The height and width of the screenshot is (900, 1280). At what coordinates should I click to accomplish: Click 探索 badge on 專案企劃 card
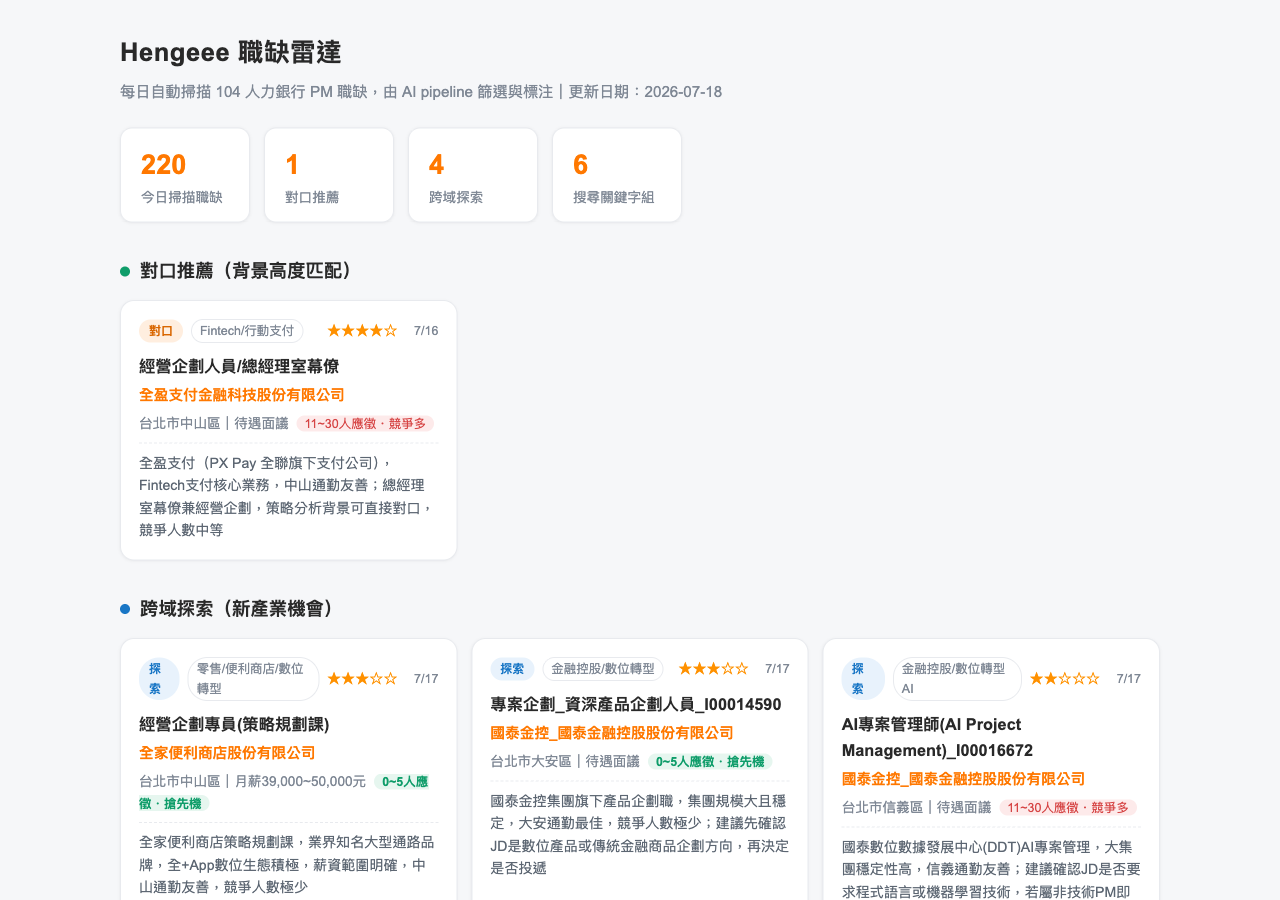(512, 669)
